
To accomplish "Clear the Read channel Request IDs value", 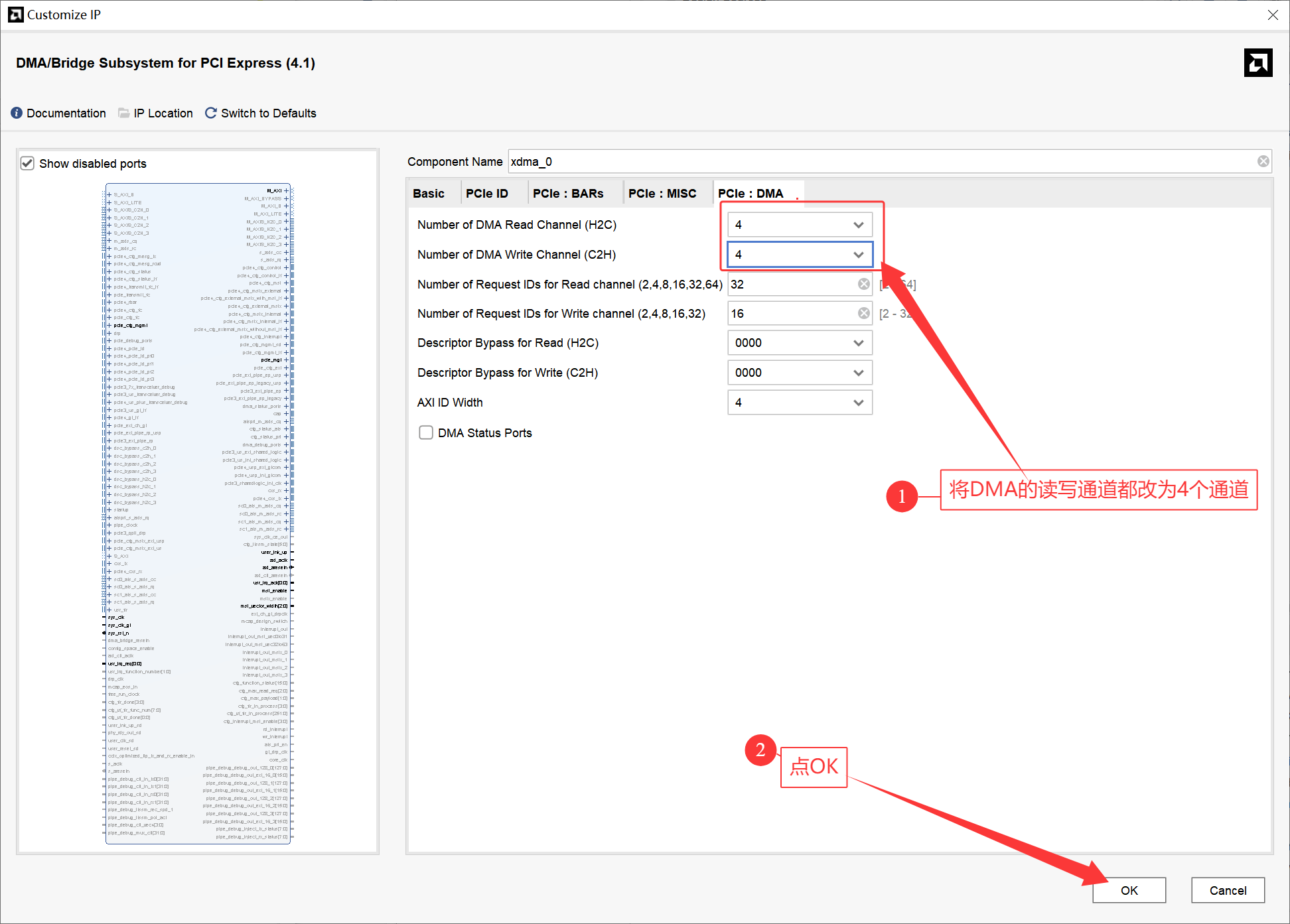I will pyautogui.click(x=863, y=285).
